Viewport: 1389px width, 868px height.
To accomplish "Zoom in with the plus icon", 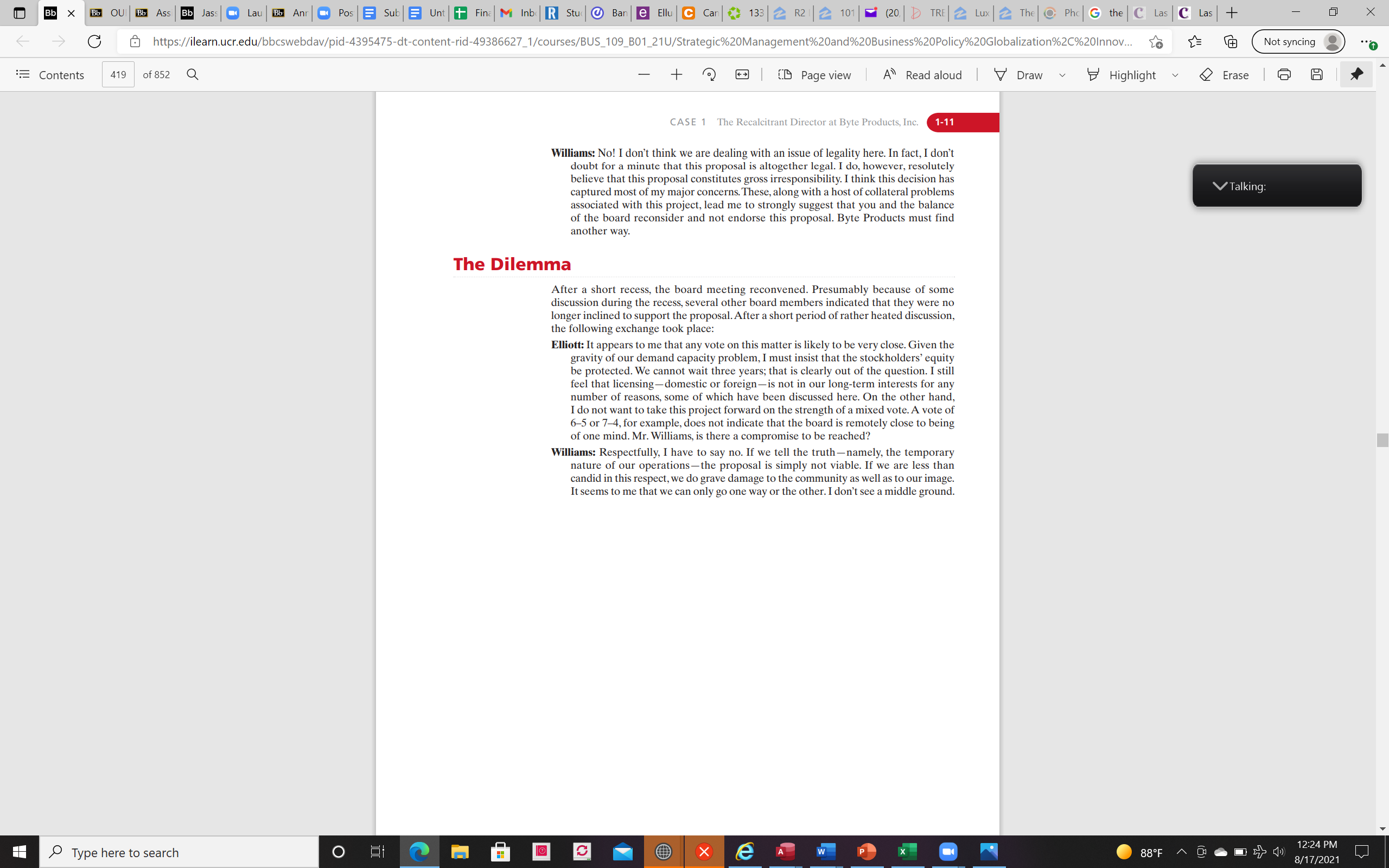I will (677, 75).
